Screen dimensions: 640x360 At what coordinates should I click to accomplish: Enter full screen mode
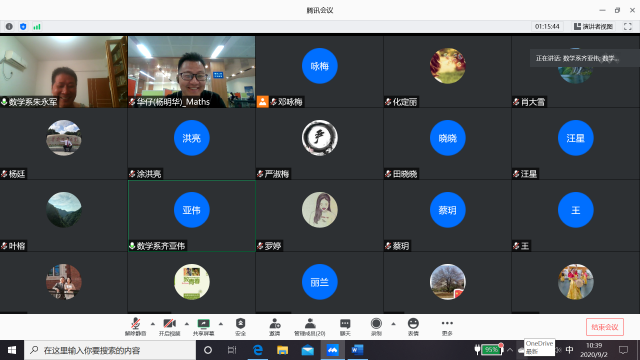pos(628,27)
